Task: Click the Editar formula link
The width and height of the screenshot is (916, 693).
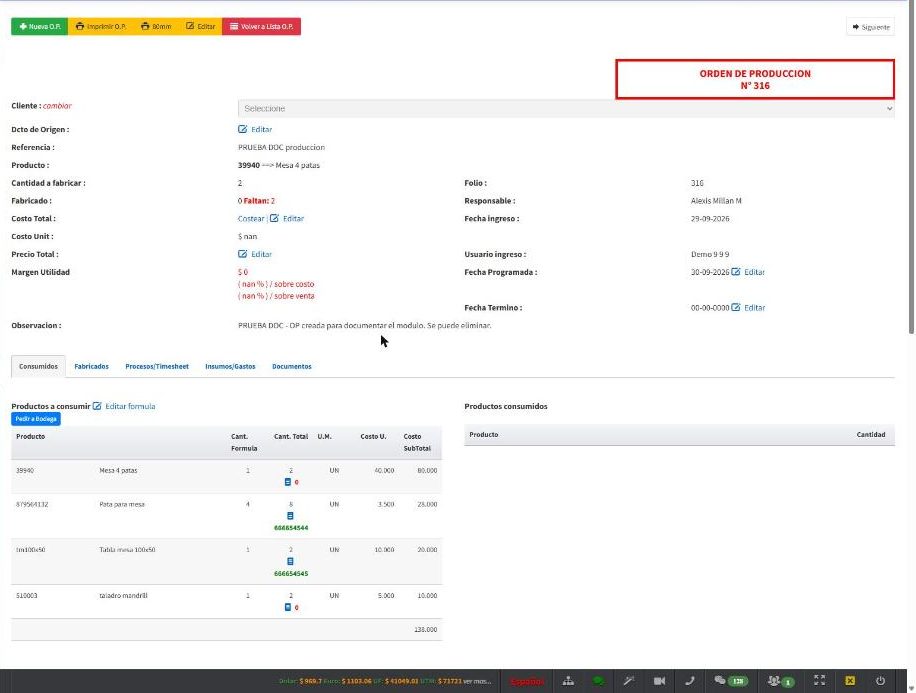Action: tap(124, 406)
